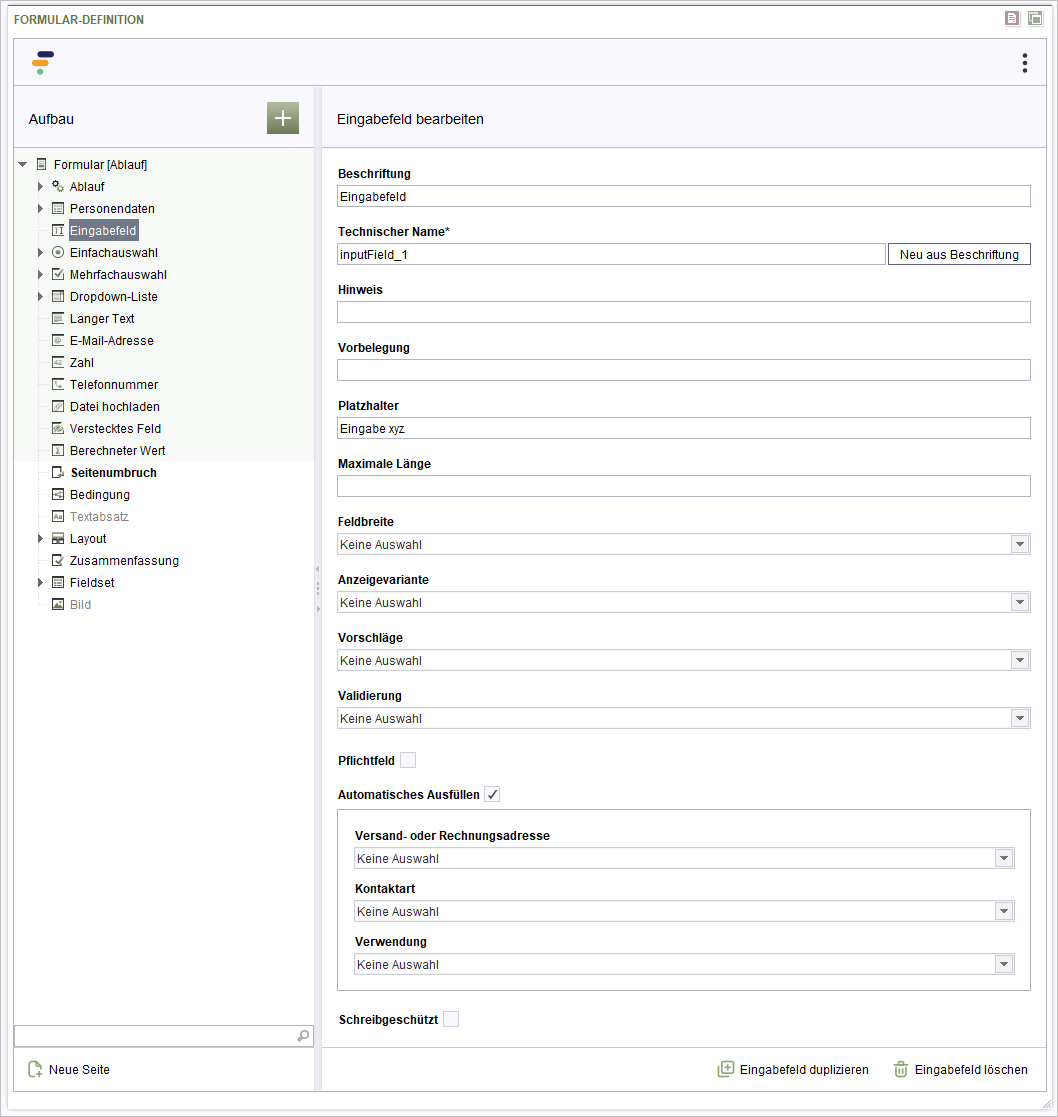This screenshot has width=1058, height=1117.
Task: Click the green plus add-element button
Action: pyautogui.click(x=283, y=118)
